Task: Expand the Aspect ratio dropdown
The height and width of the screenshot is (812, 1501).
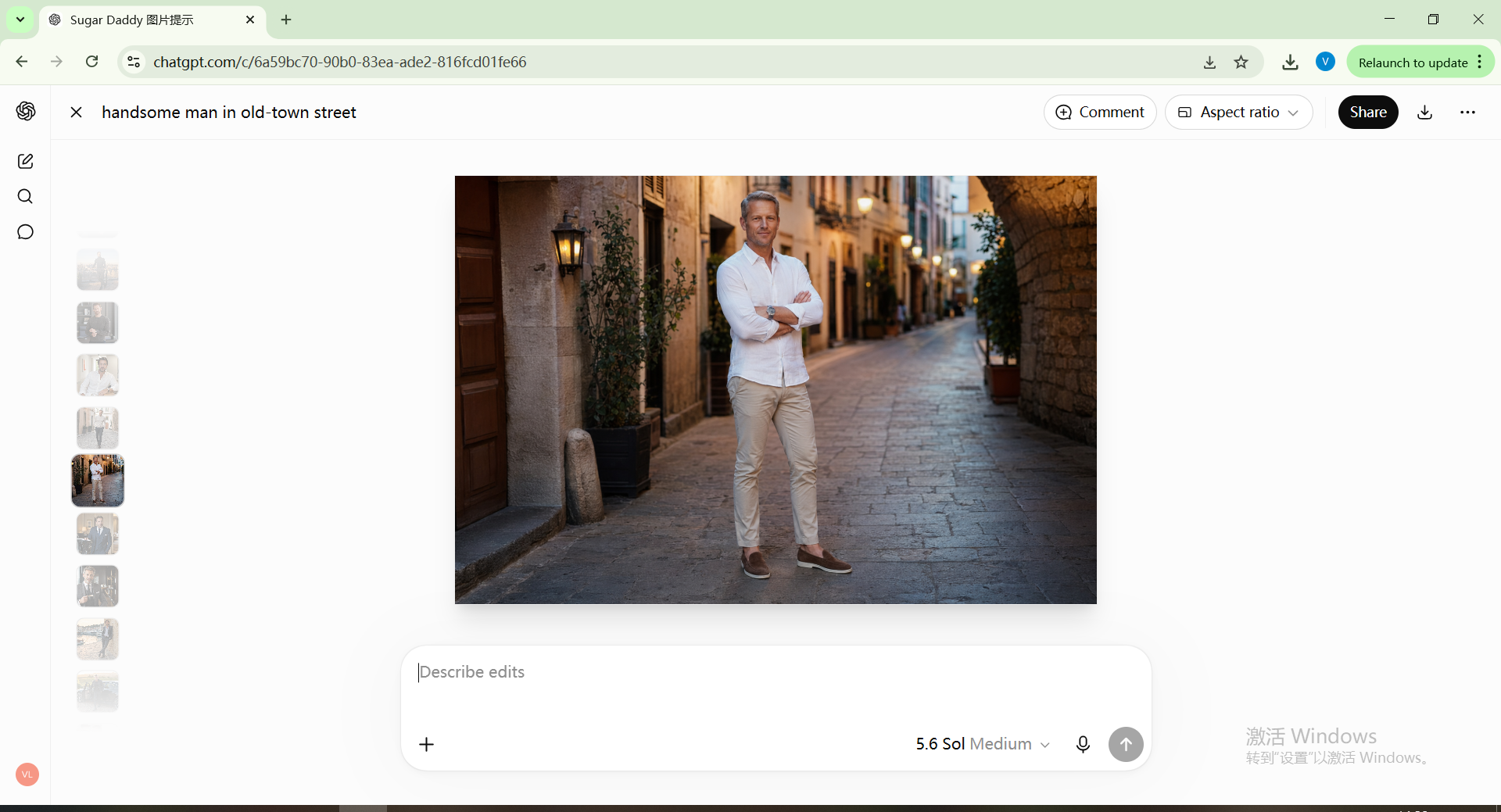Action: 1238,112
